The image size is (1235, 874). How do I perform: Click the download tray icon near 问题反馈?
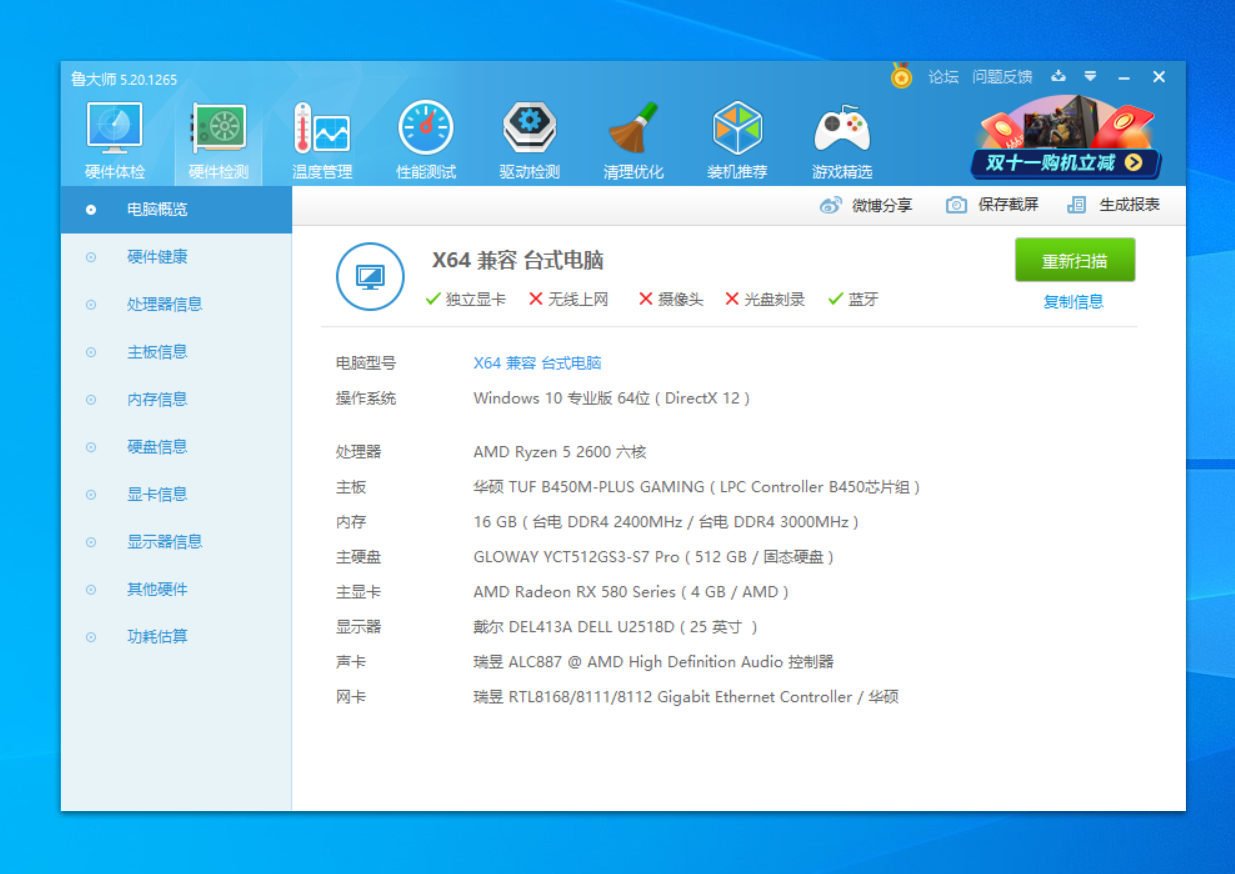pos(1058,76)
